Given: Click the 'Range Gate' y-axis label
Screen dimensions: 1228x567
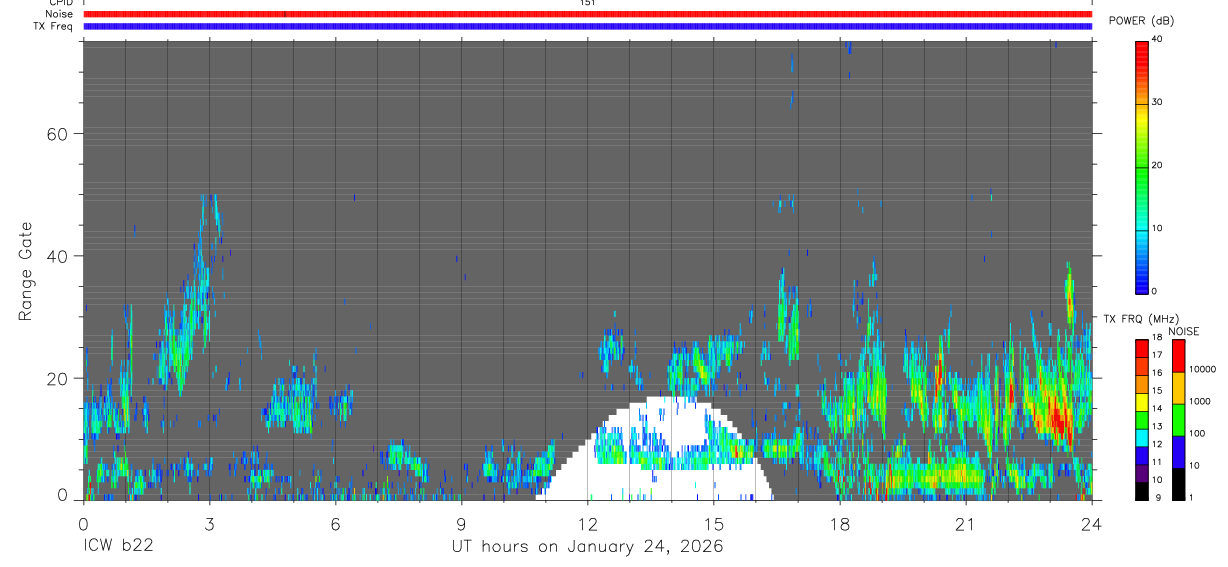Looking at the screenshot, I should pyautogui.click(x=25, y=272).
